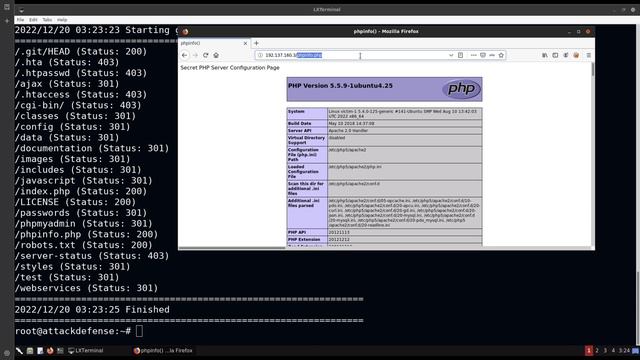Click the fox extension icon in toolbar
This screenshot has width=640, height=360.
click(576, 55)
